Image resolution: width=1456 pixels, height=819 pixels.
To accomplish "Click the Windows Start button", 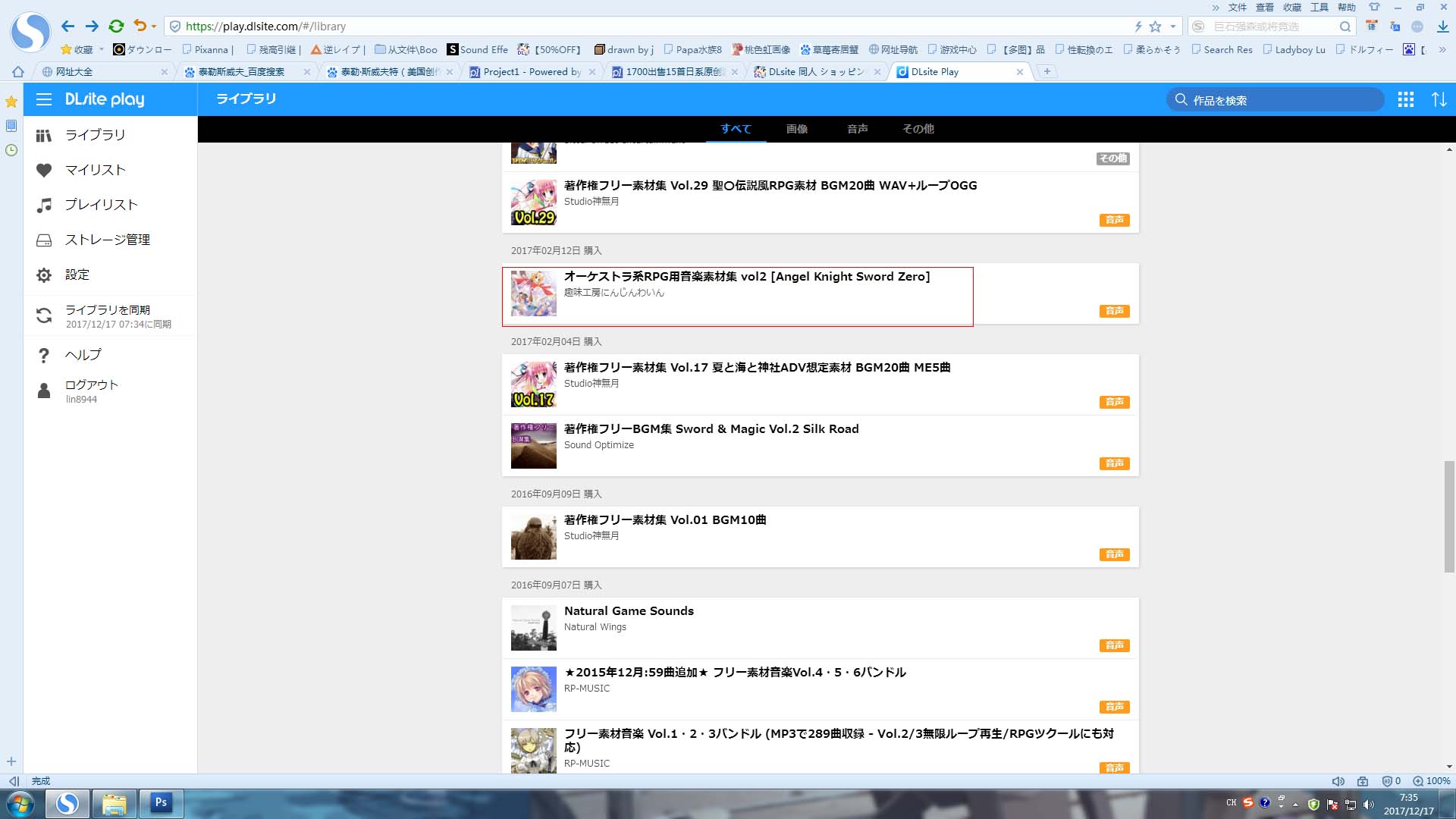I will point(20,803).
